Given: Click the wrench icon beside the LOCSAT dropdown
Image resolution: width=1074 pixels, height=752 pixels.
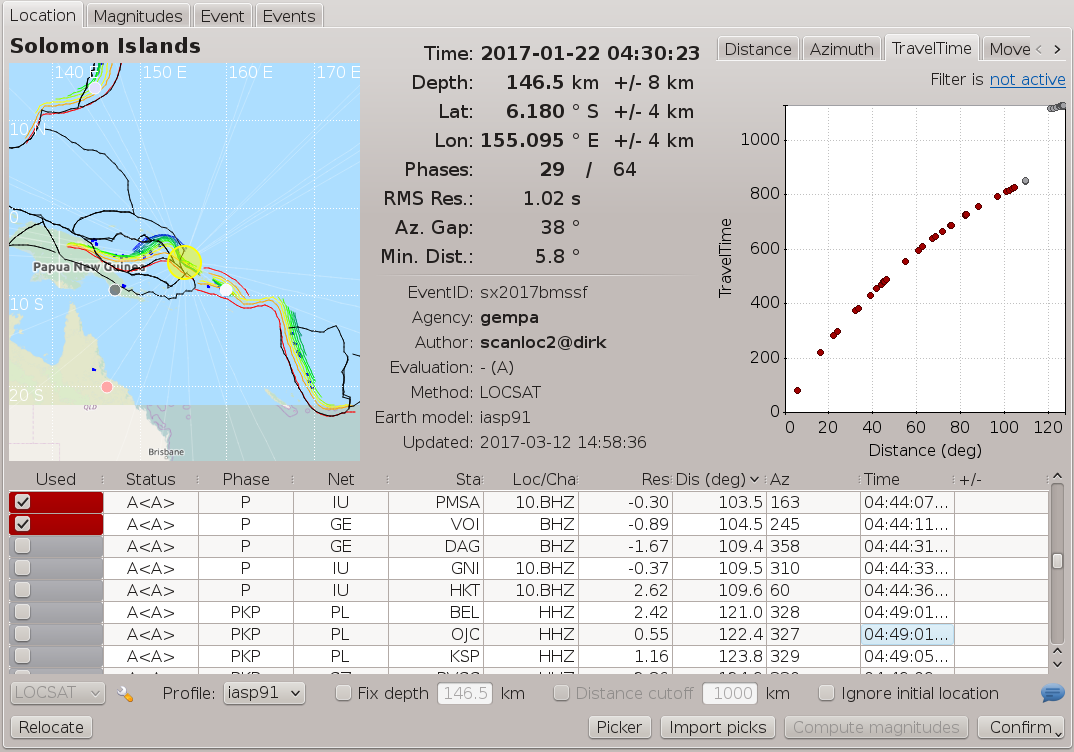Looking at the screenshot, I should (x=125, y=693).
